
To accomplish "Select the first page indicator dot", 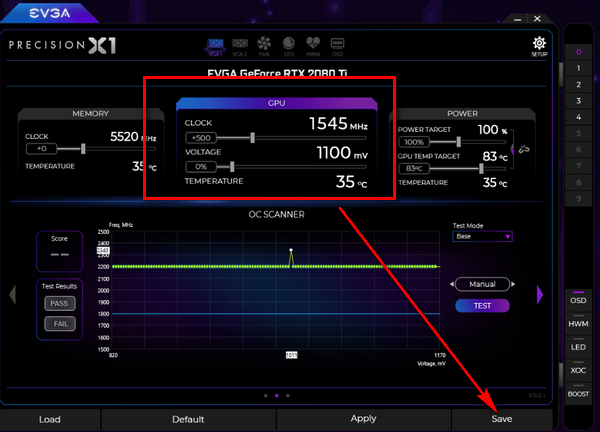I will (266, 396).
